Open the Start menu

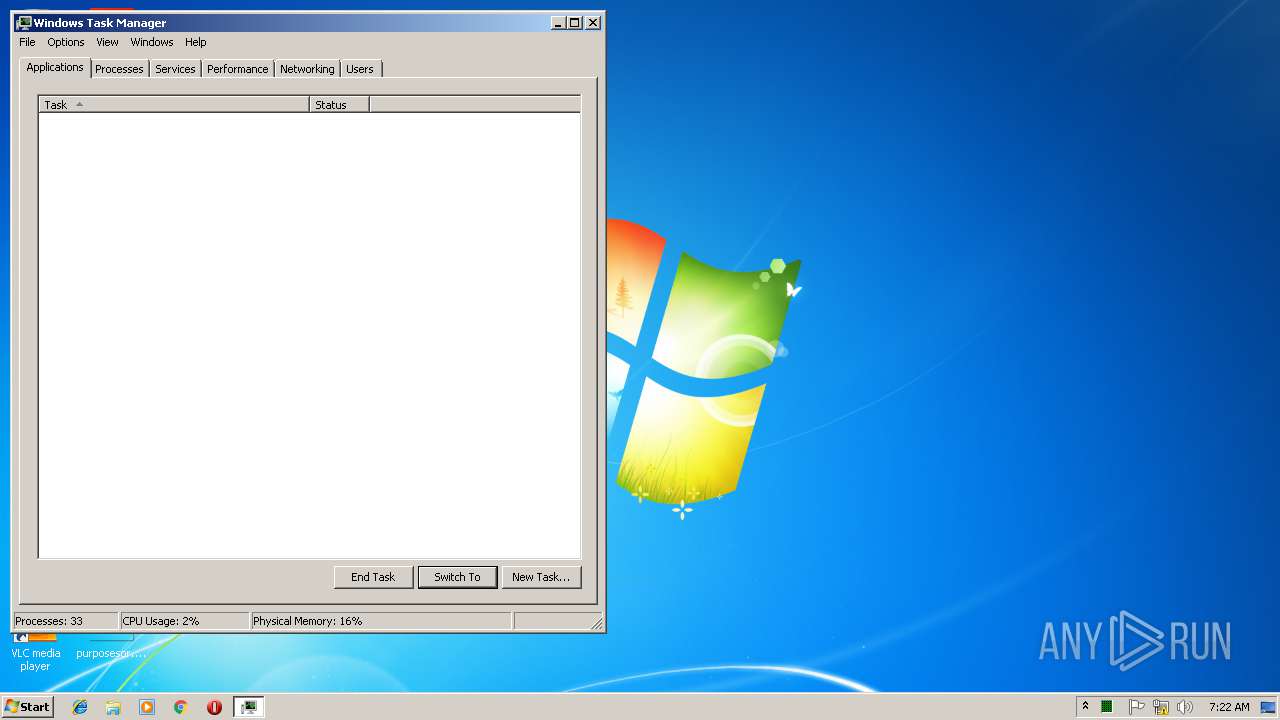28,707
